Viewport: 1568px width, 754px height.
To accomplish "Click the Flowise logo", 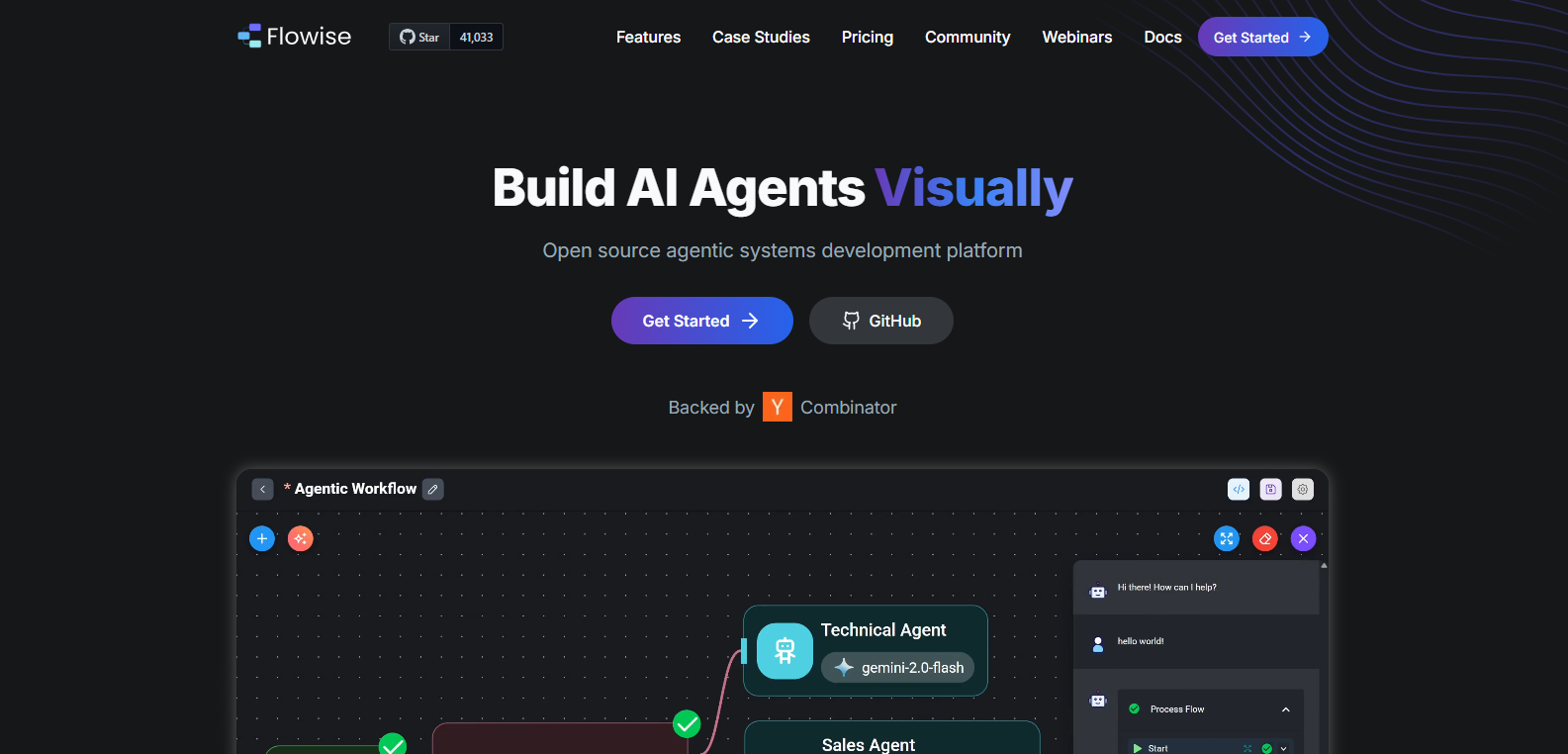I will [295, 37].
